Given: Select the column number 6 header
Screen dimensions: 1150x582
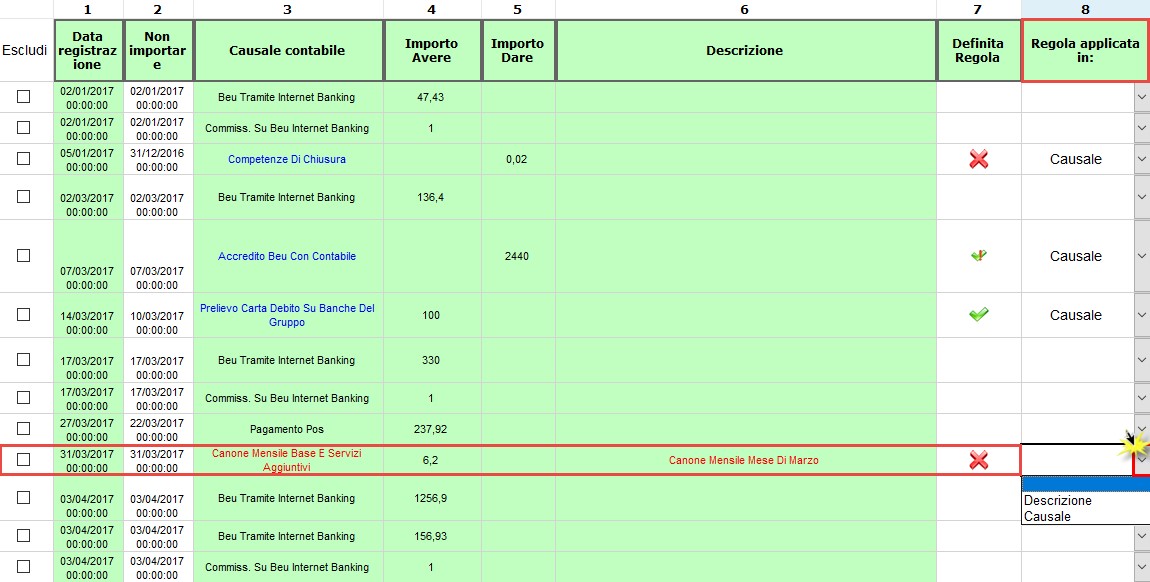Looking at the screenshot, I should (745, 10).
